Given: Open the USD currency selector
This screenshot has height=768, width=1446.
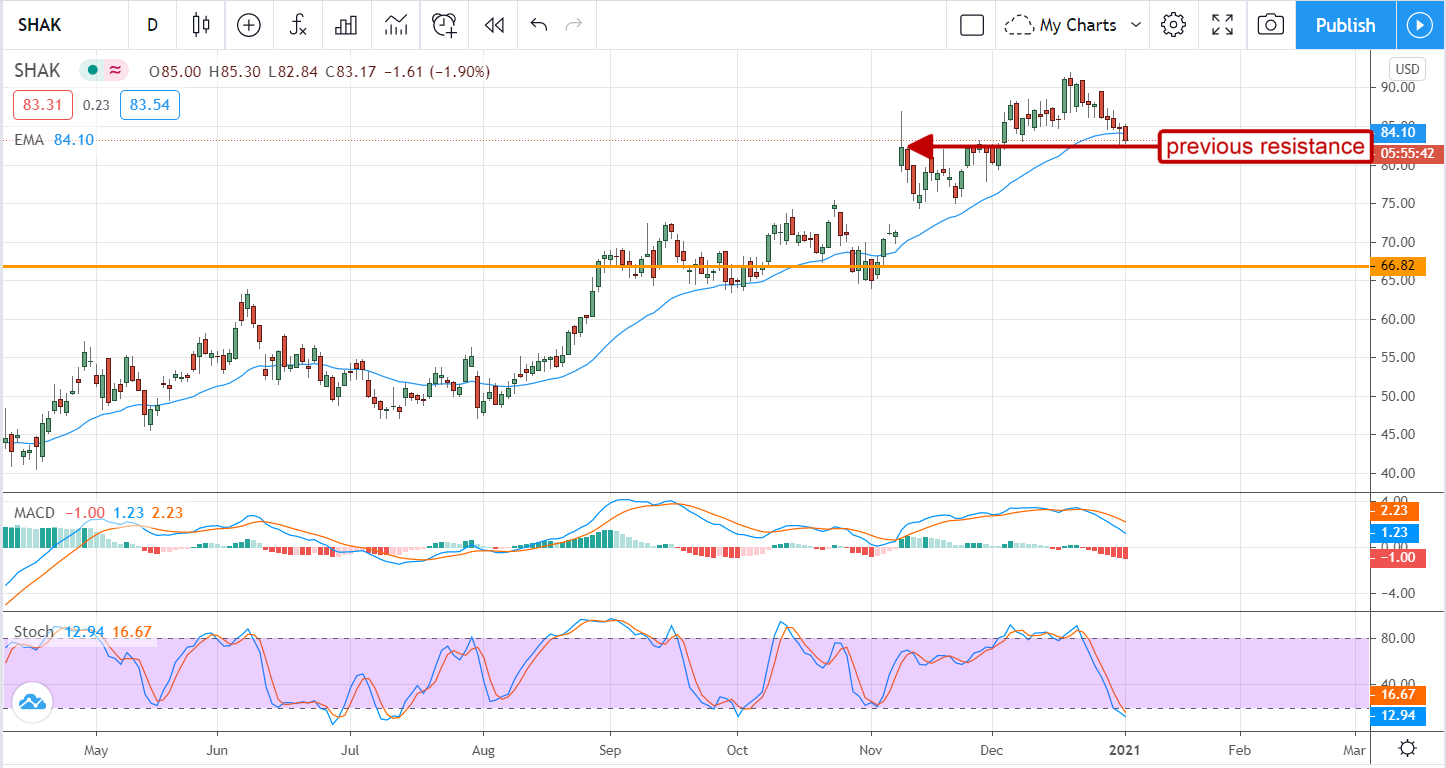Looking at the screenshot, I should coord(1407,69).
